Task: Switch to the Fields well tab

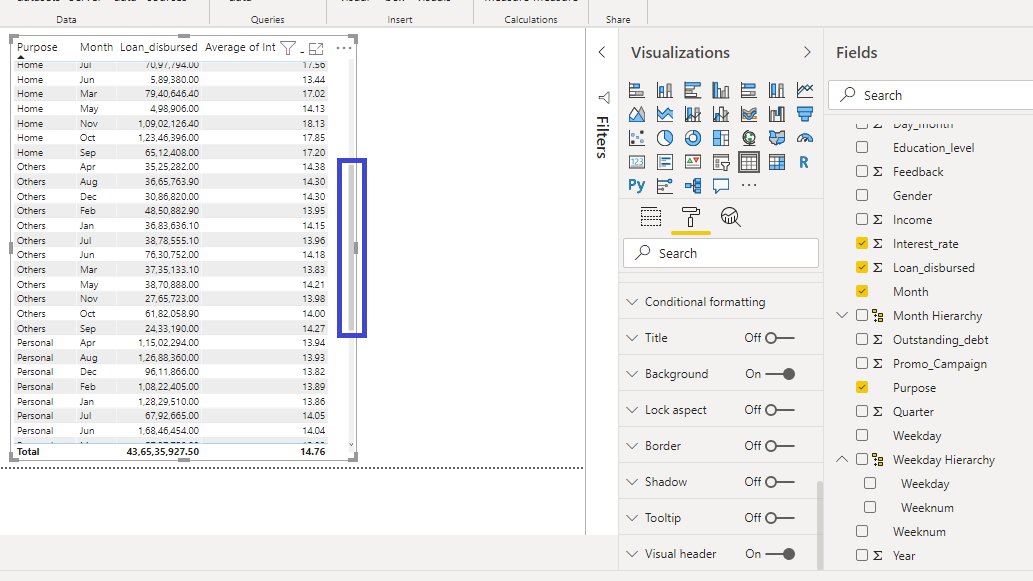Action: pyautogui.click(x=651, y=217)
